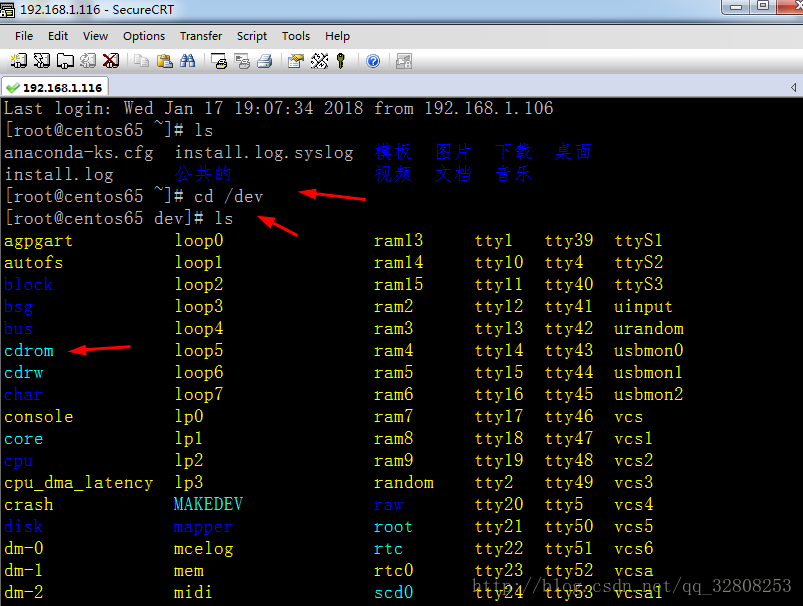Screen dimensions: 803x606
Task: Click the scd0 entry in listing
Action: [x=393, y=593]
